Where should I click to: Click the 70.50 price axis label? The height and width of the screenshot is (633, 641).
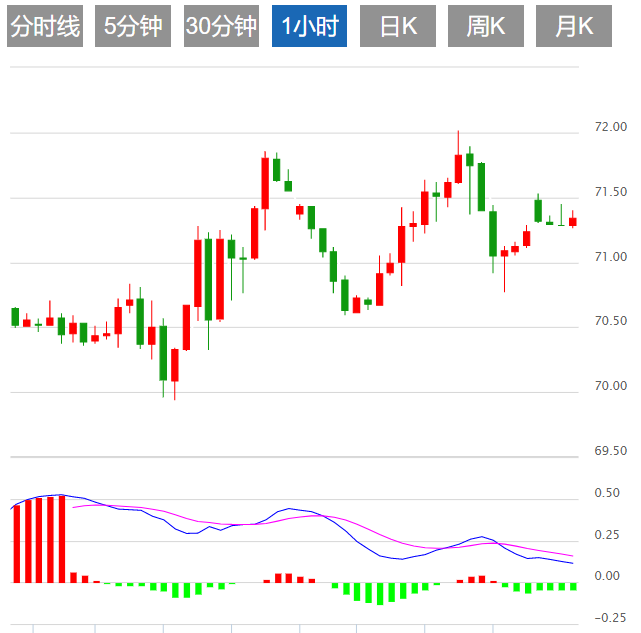tap(610, 321)
